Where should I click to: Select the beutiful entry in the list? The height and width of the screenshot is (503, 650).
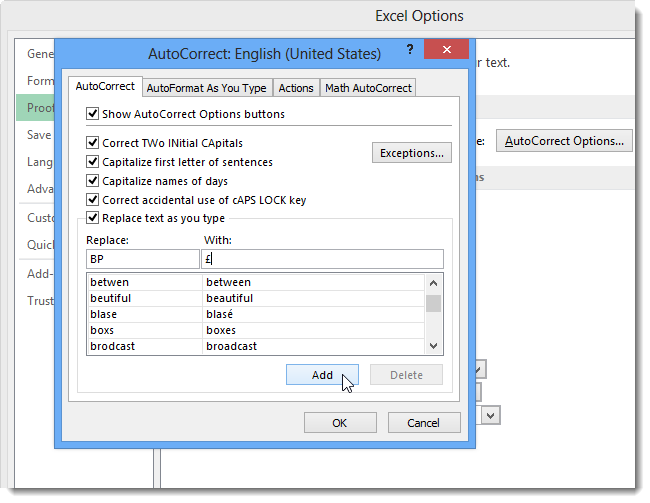coord(143,298)
